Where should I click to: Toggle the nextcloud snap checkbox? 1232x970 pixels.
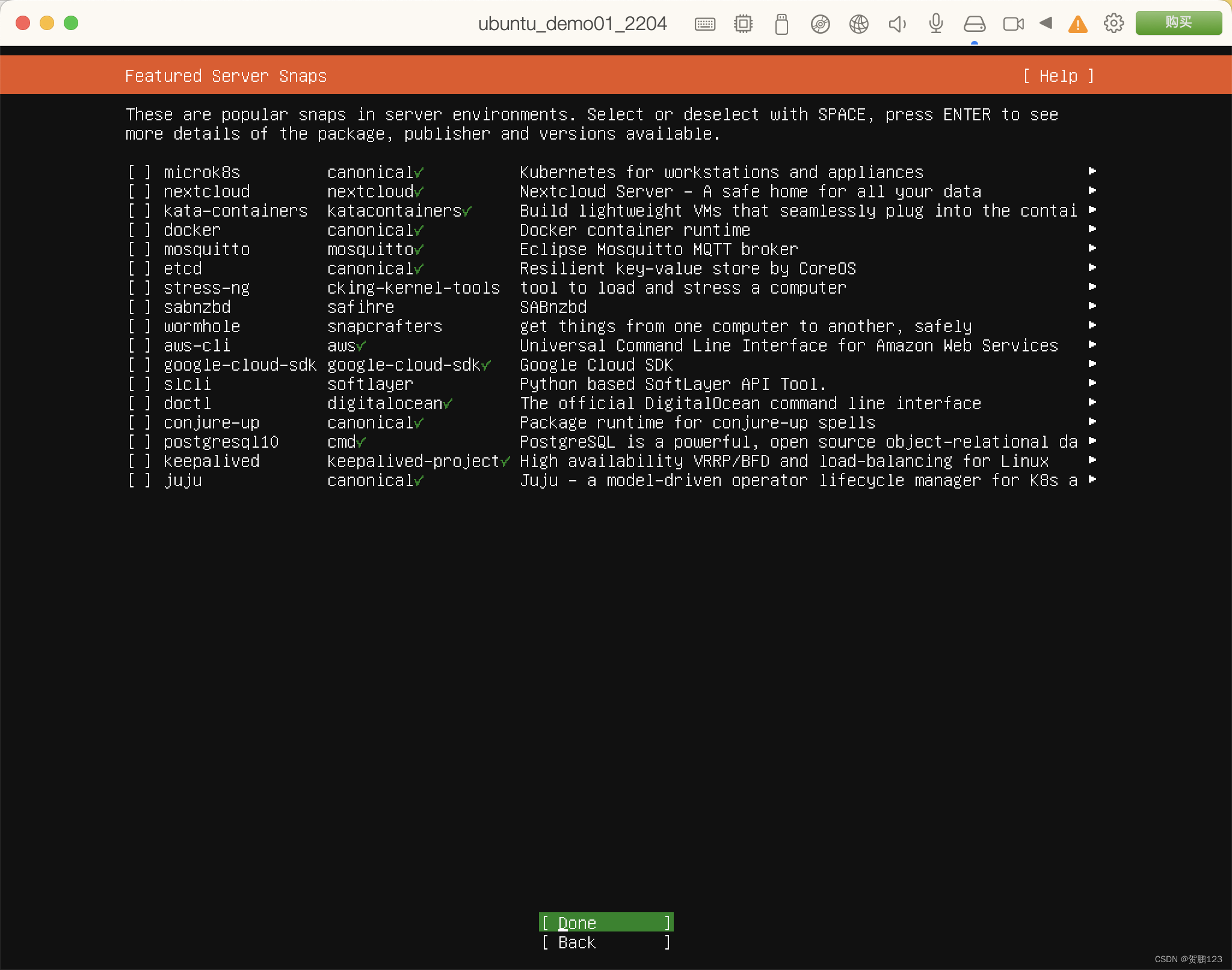[139, 192]
